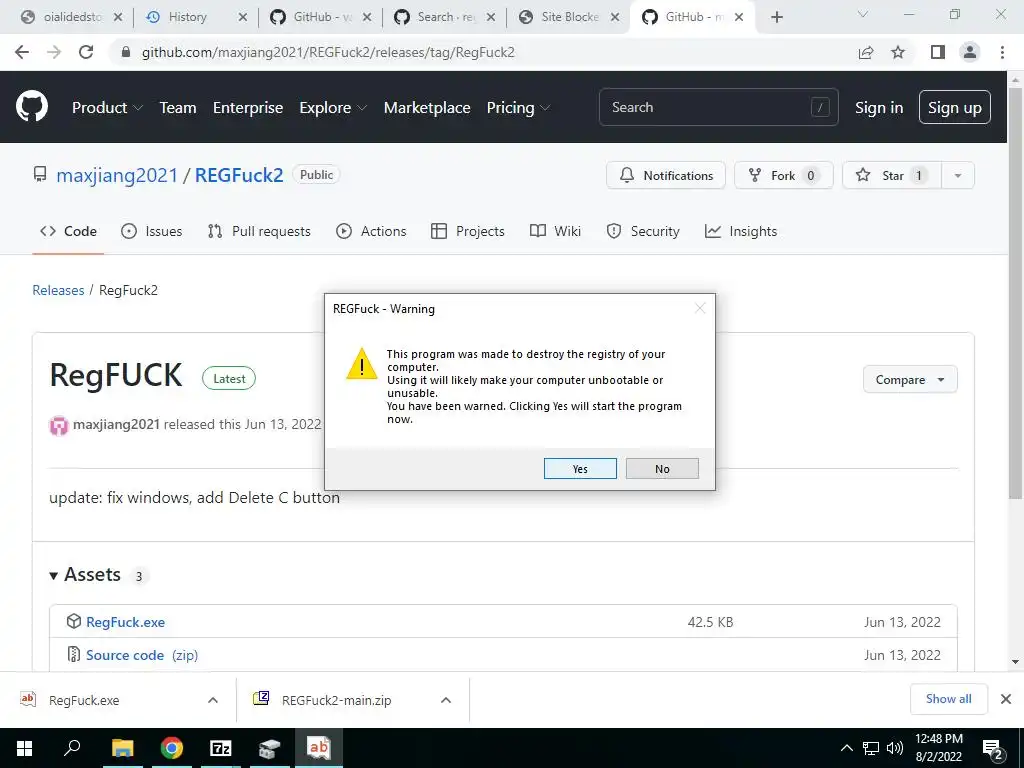Screen dimensions: 1024x768
Task: Open the REGFuck2 repository link
Action: (239, 175)
